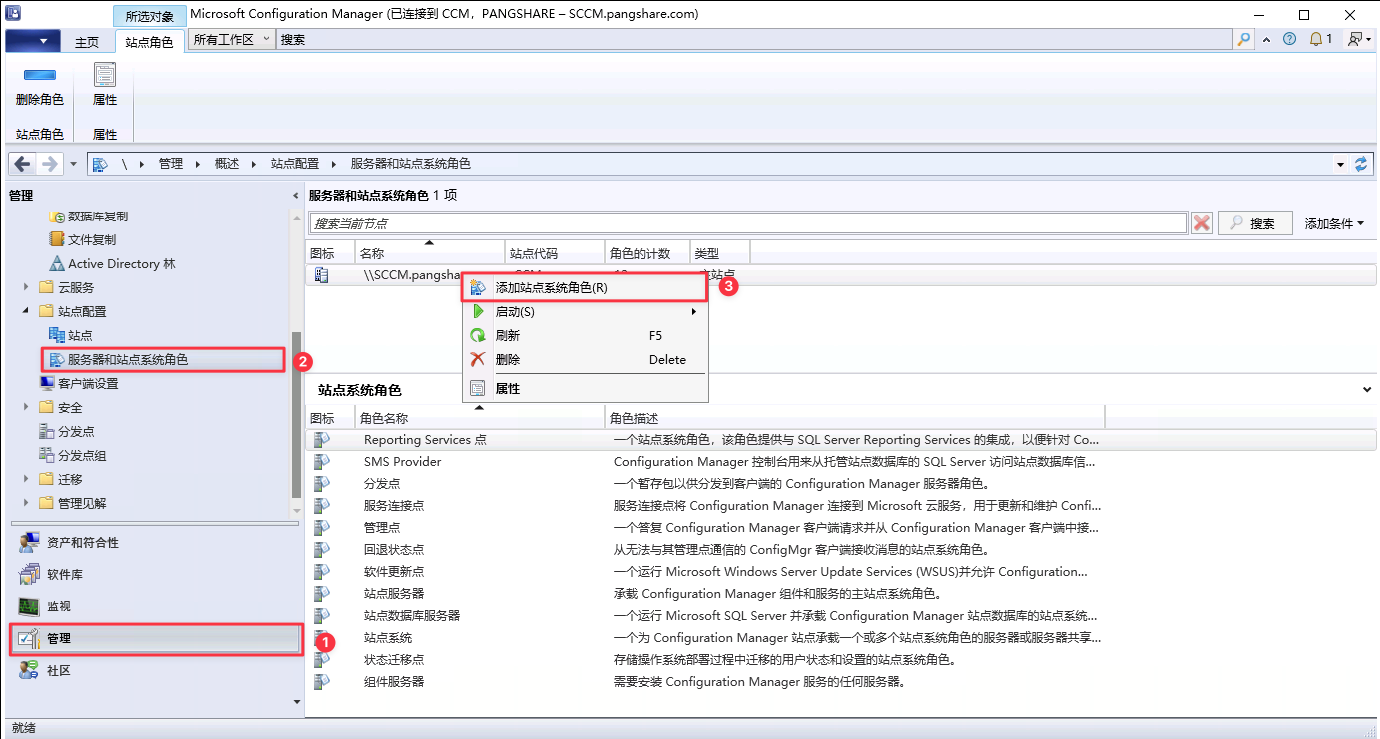Image resolution: width=1380 pixels, height=739 pixels.
Task: Click the 数据库复制 tree icon
Action: (x=57, y=216)
